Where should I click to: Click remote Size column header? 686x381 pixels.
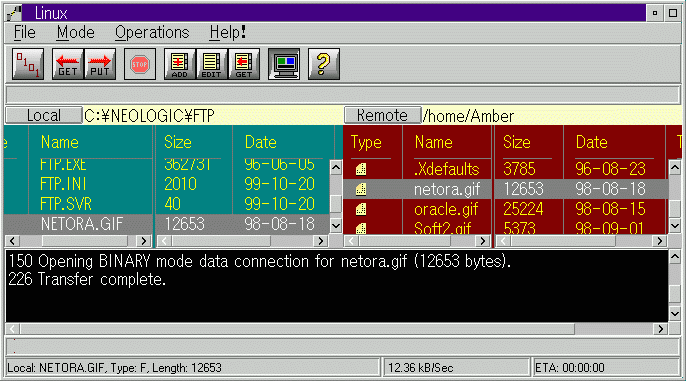[x=517, y=142]
